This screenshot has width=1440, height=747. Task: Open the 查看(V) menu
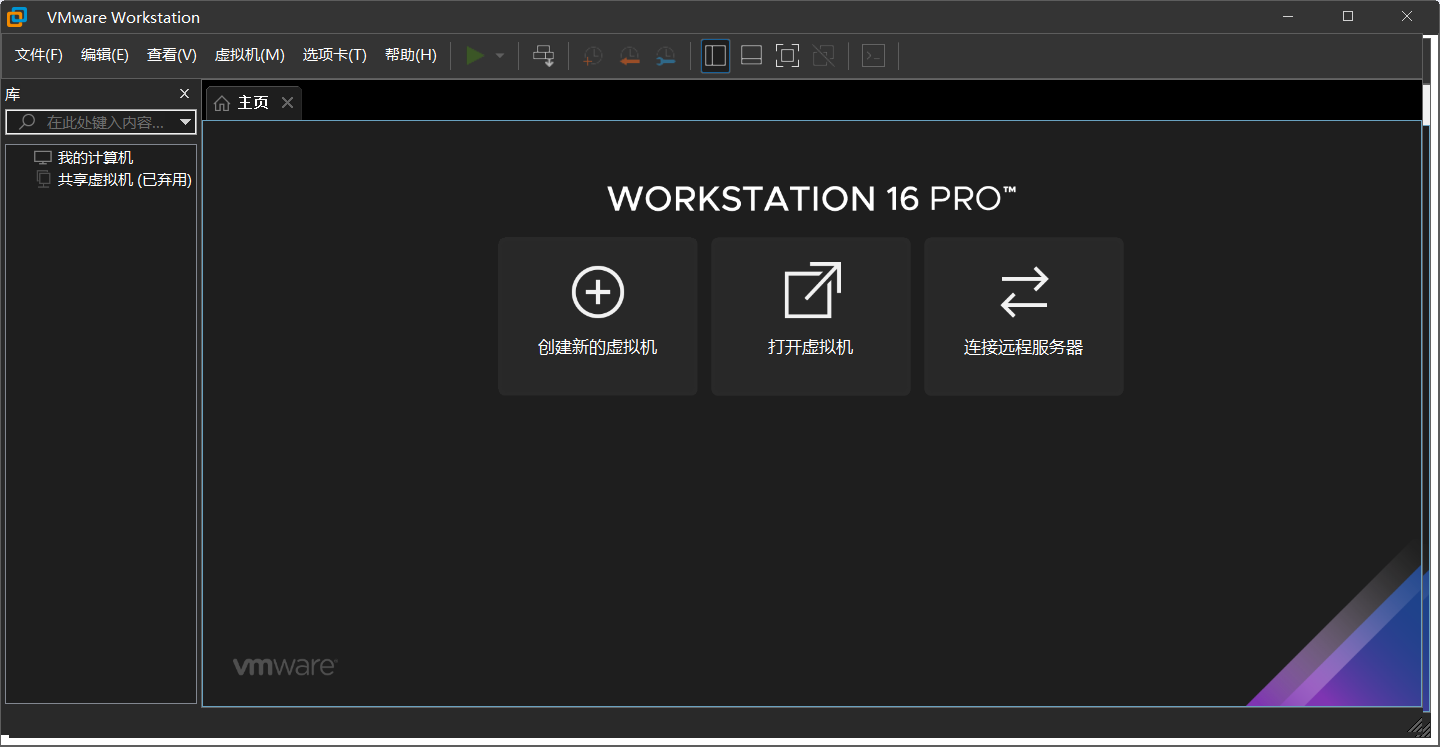pos(172,55)
